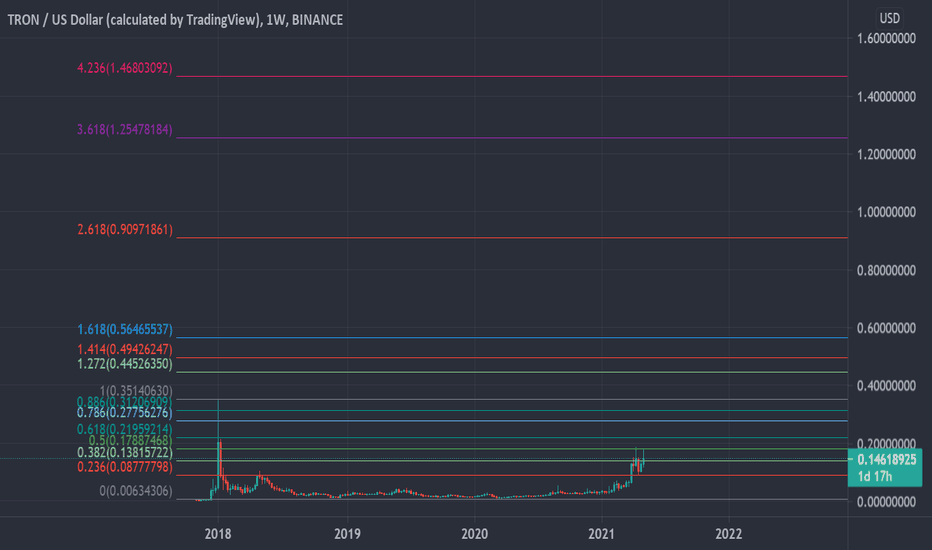The width and height of the screenshot is (932, 550).
Task: Select the 1.618(0.56465537) Fibonacci level label
Action: (x=125, y=329)
